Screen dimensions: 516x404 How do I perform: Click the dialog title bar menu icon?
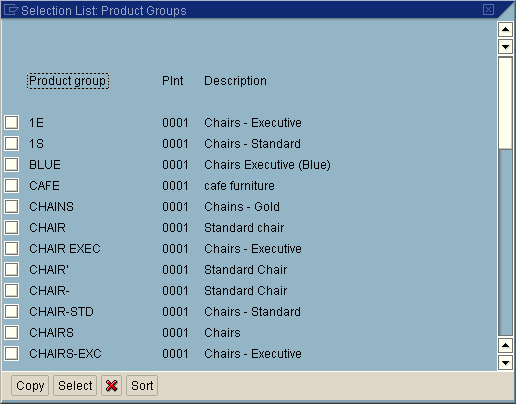coord(10,10)
